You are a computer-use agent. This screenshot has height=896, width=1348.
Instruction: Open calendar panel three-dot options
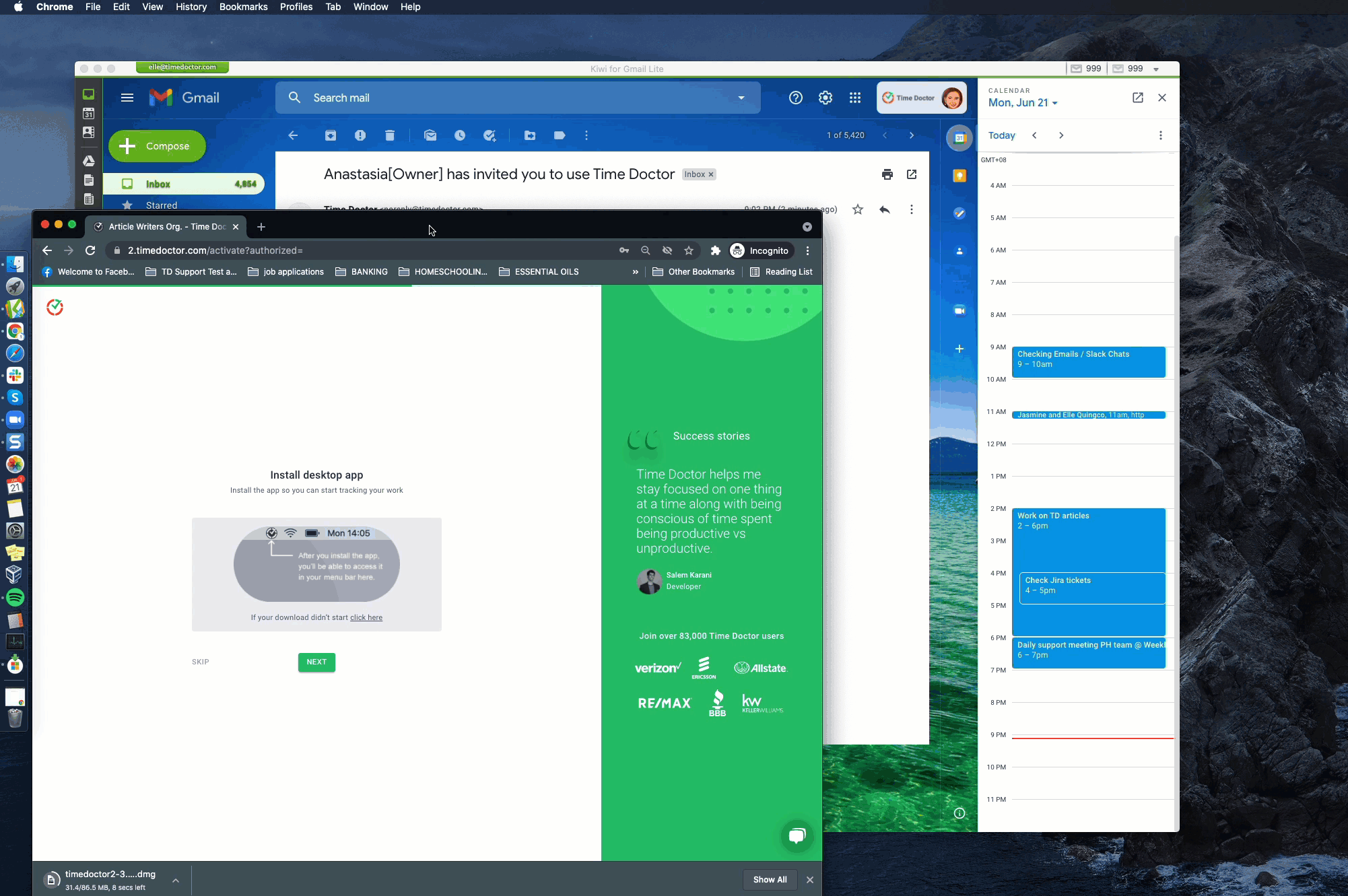pyautogui.click(x=1161, y=135)
